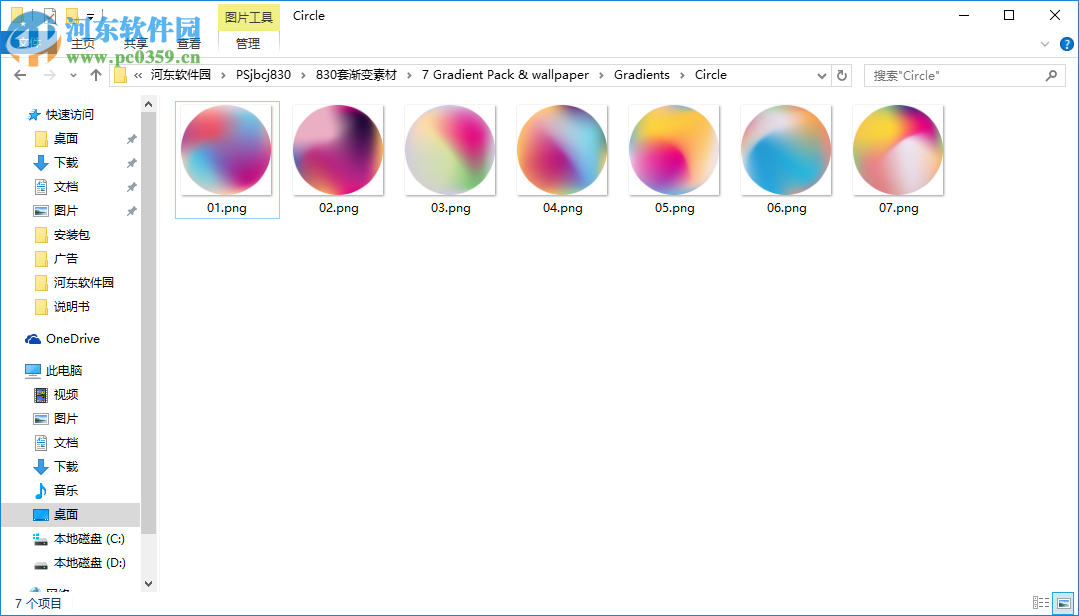Open pinned 文档 under quick access
Image resolution: width=1079 pixels, height=616 pixels.
tap(66, 187)
